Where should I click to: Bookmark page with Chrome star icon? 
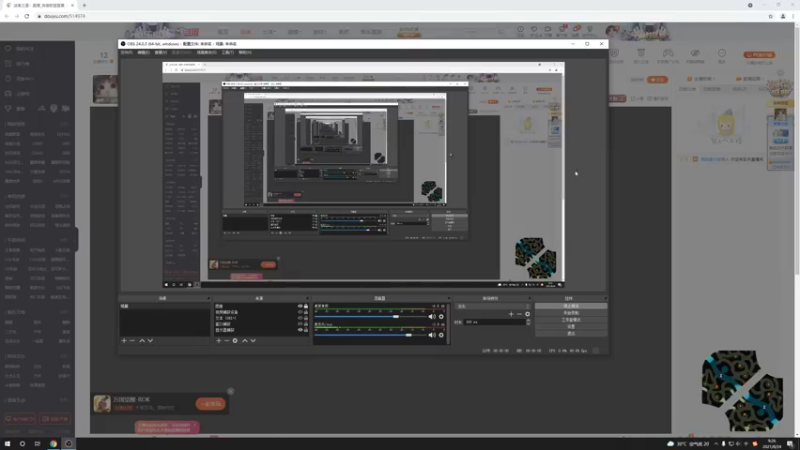pos(770,16)
